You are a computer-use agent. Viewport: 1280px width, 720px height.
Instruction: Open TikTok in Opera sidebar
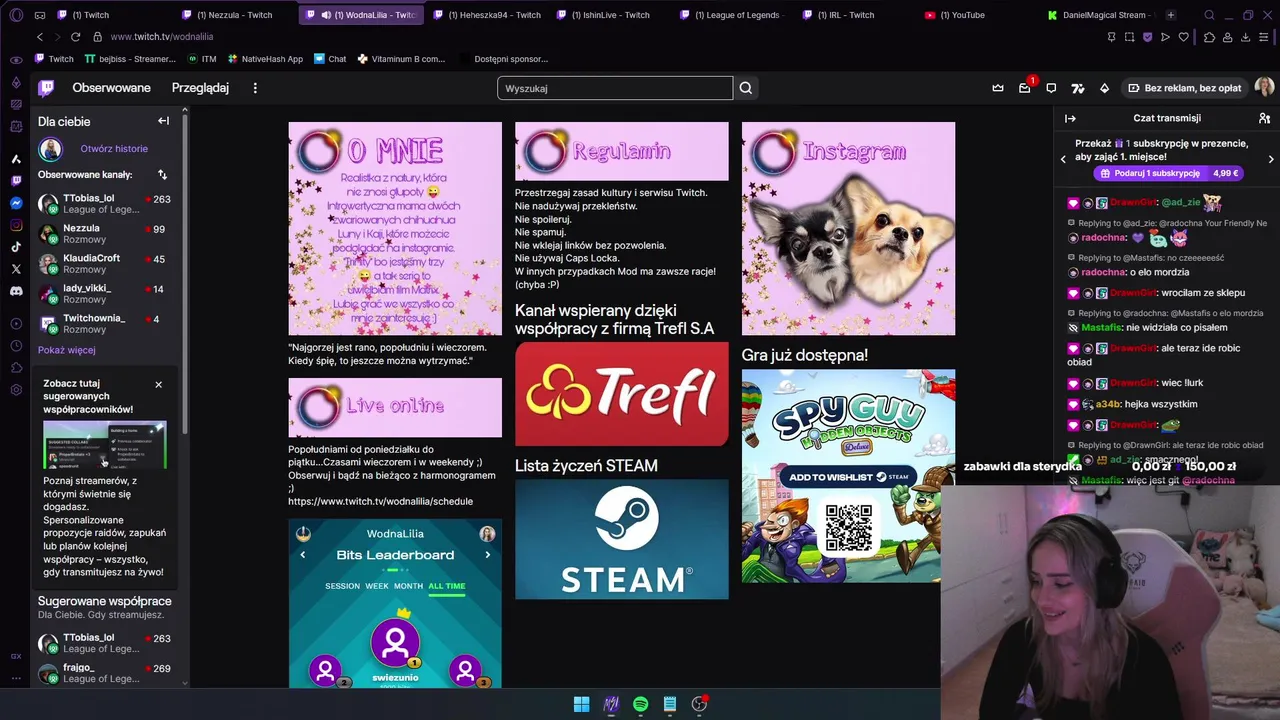click(x=16, y=247)
